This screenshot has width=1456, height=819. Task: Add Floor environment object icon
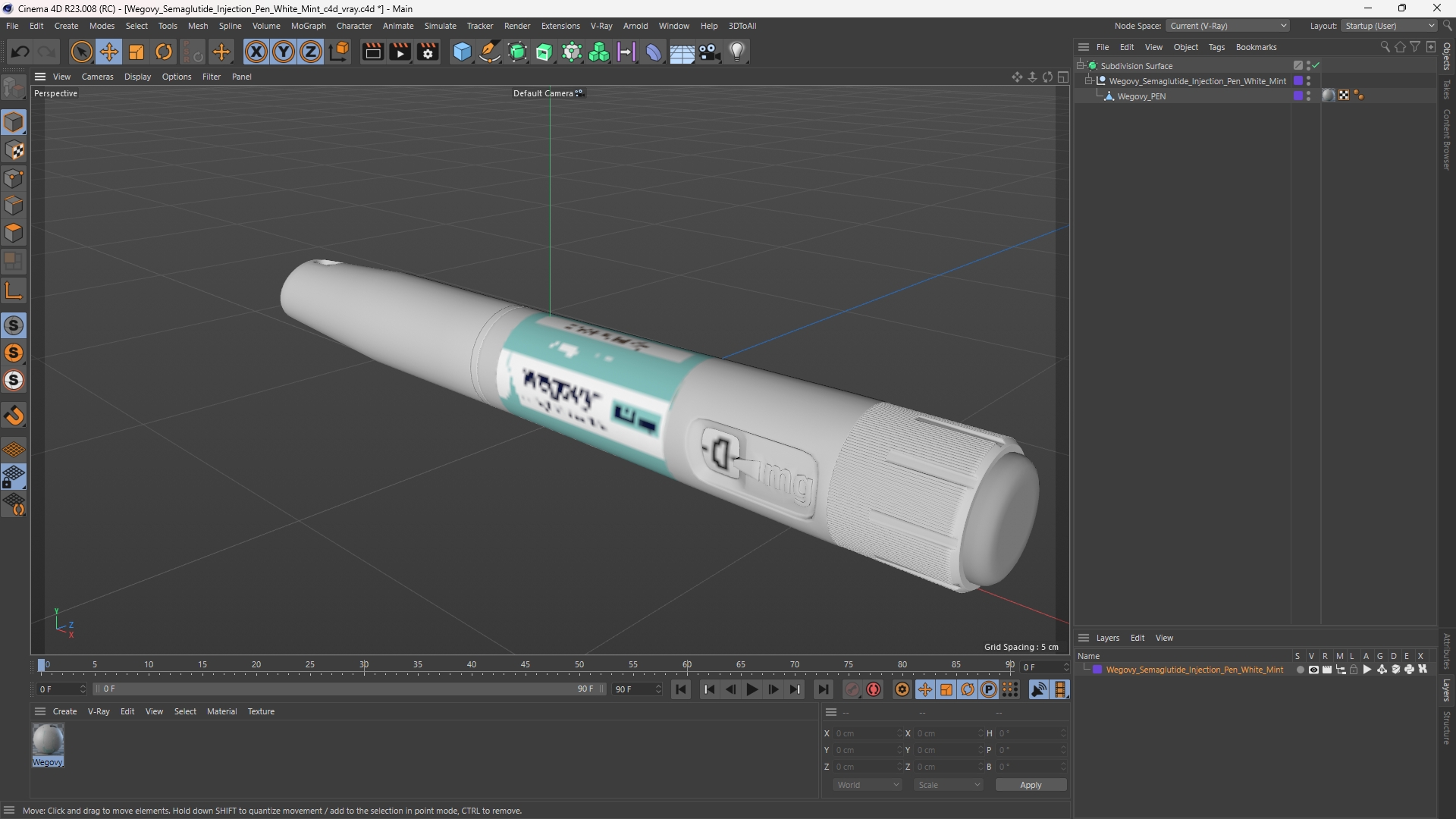click(682, 52)
